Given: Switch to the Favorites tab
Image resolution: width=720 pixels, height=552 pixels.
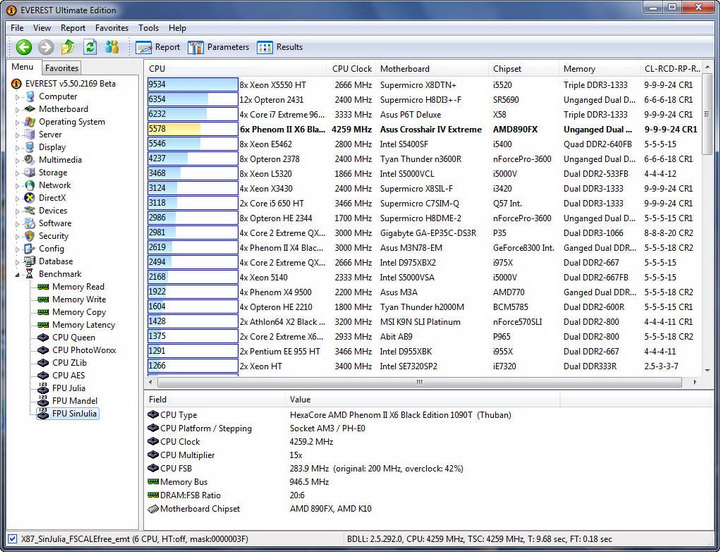Looking at the screenshot, I should coord(62,68).
